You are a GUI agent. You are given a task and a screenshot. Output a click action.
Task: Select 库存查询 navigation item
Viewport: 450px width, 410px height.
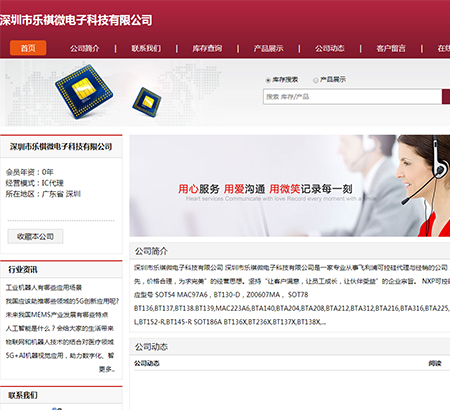click(x=207, y=49)
